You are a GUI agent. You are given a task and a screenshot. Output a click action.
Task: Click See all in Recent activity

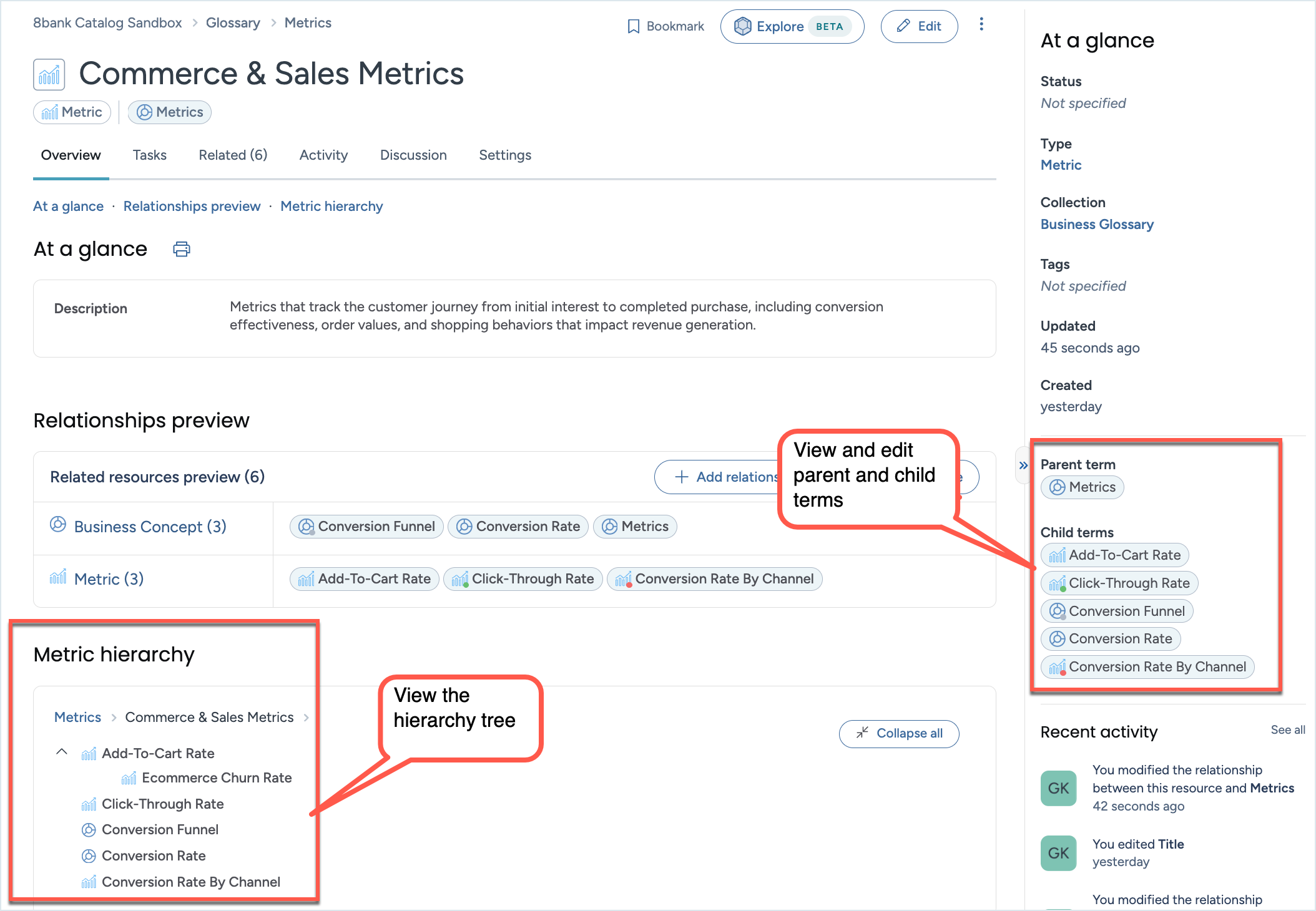pos(1287,730)
